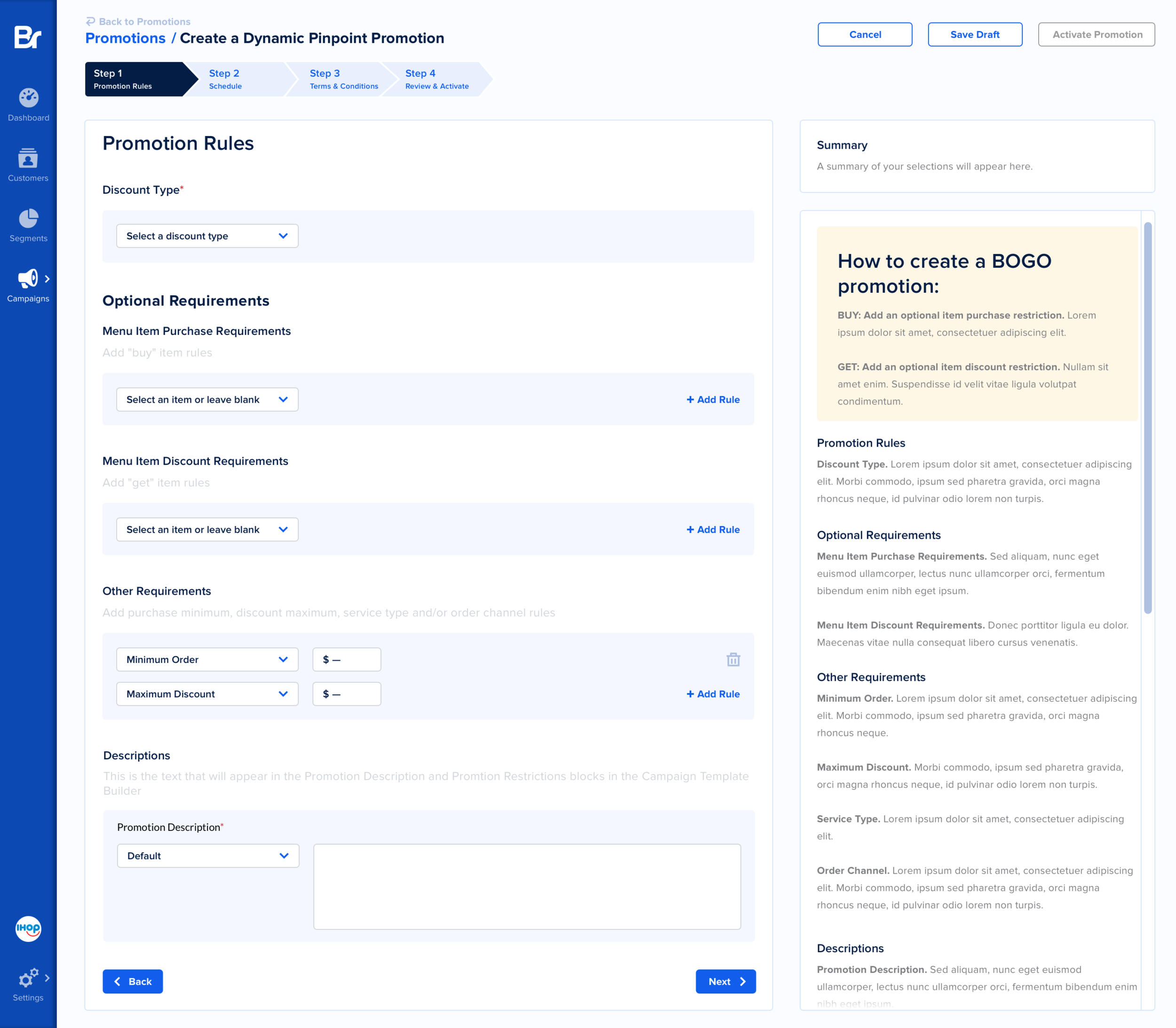Expand the Campaigns submenu chevron
Viewport: 1176px width, 1028px height.
coord(48,279)
